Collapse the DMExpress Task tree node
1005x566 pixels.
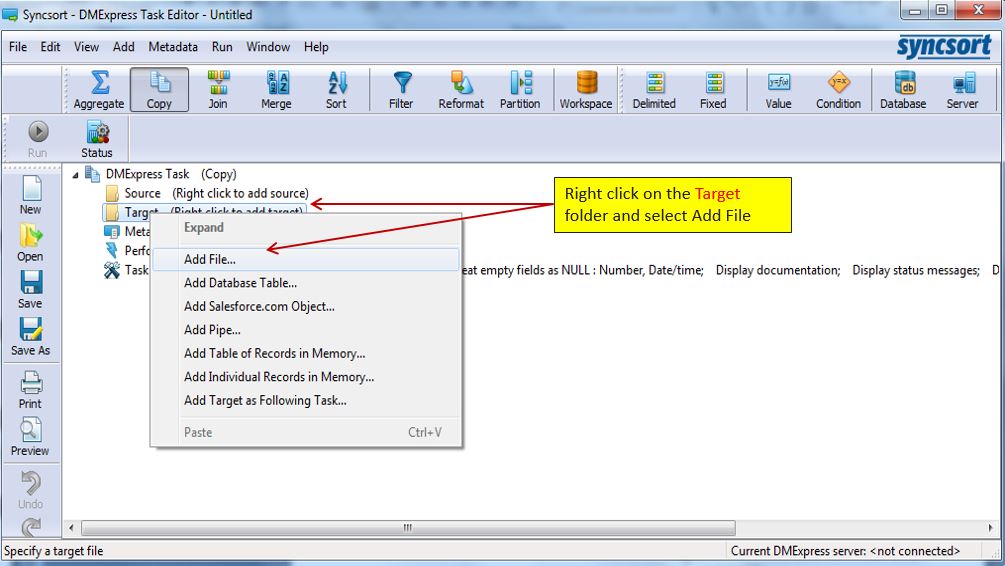pyautogui.click(x=75, y=175)
